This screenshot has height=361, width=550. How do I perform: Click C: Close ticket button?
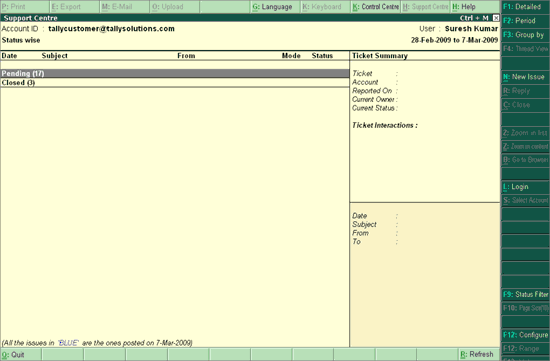[x=525, y=105]
